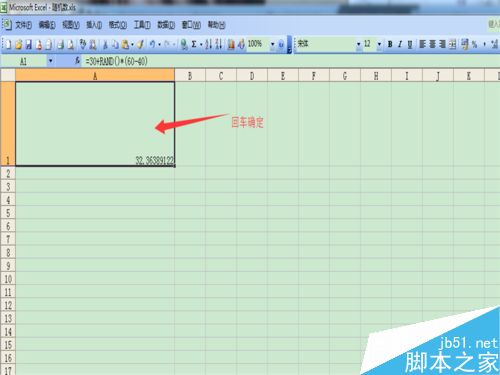500x375 pixels.
Task: Expand the Paste options dropdown arrow
Action: pos(132,45)
